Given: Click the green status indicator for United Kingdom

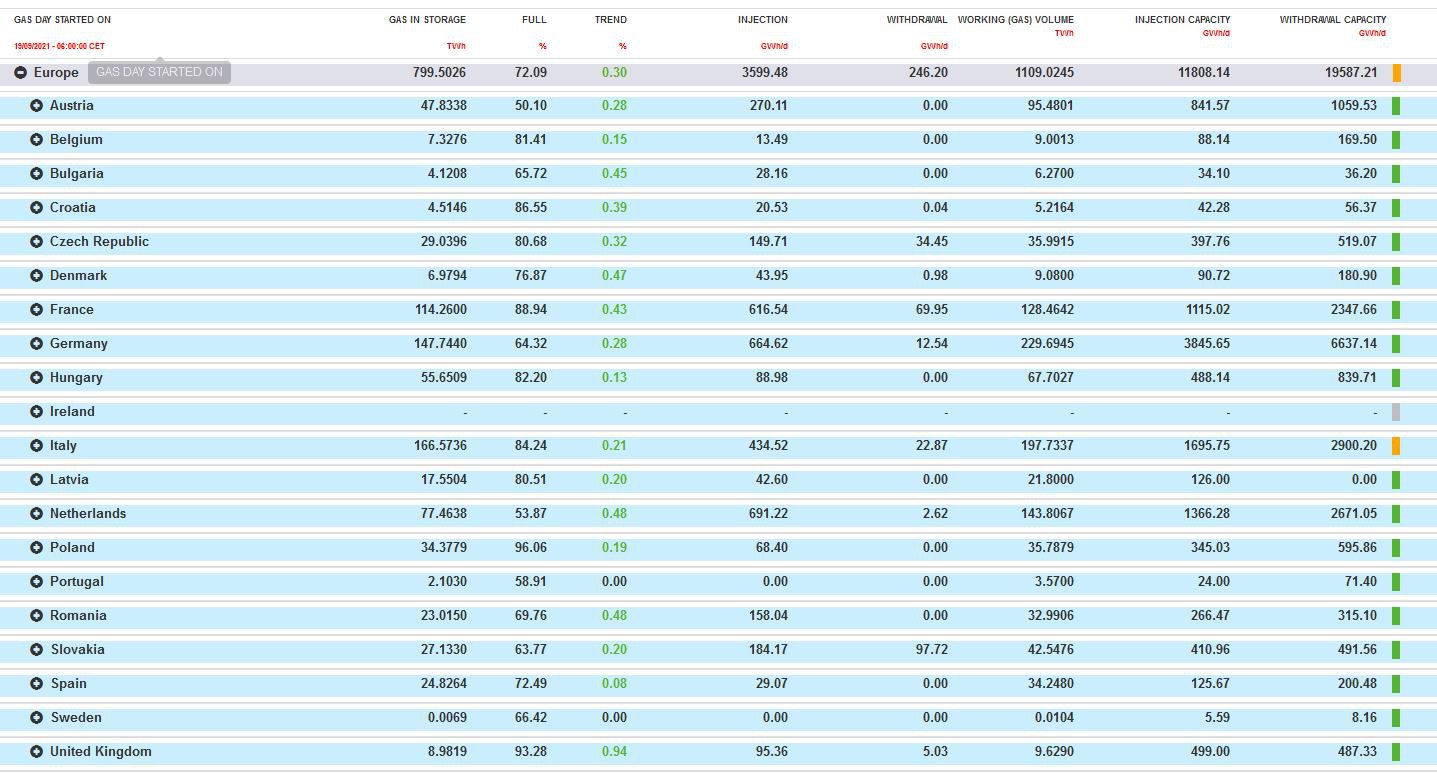Looking at the screenshot, I should point(1396,752).
